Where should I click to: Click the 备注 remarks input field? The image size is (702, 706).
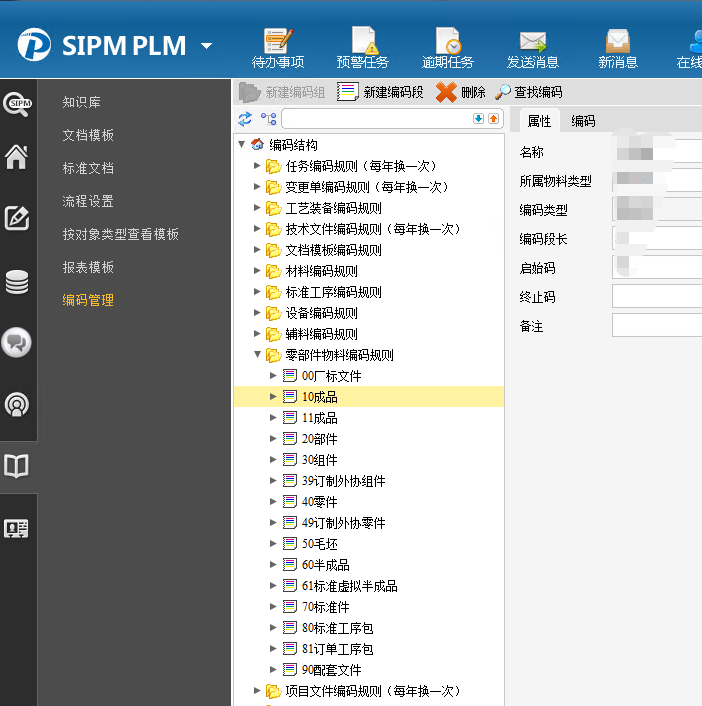[656, 325]
